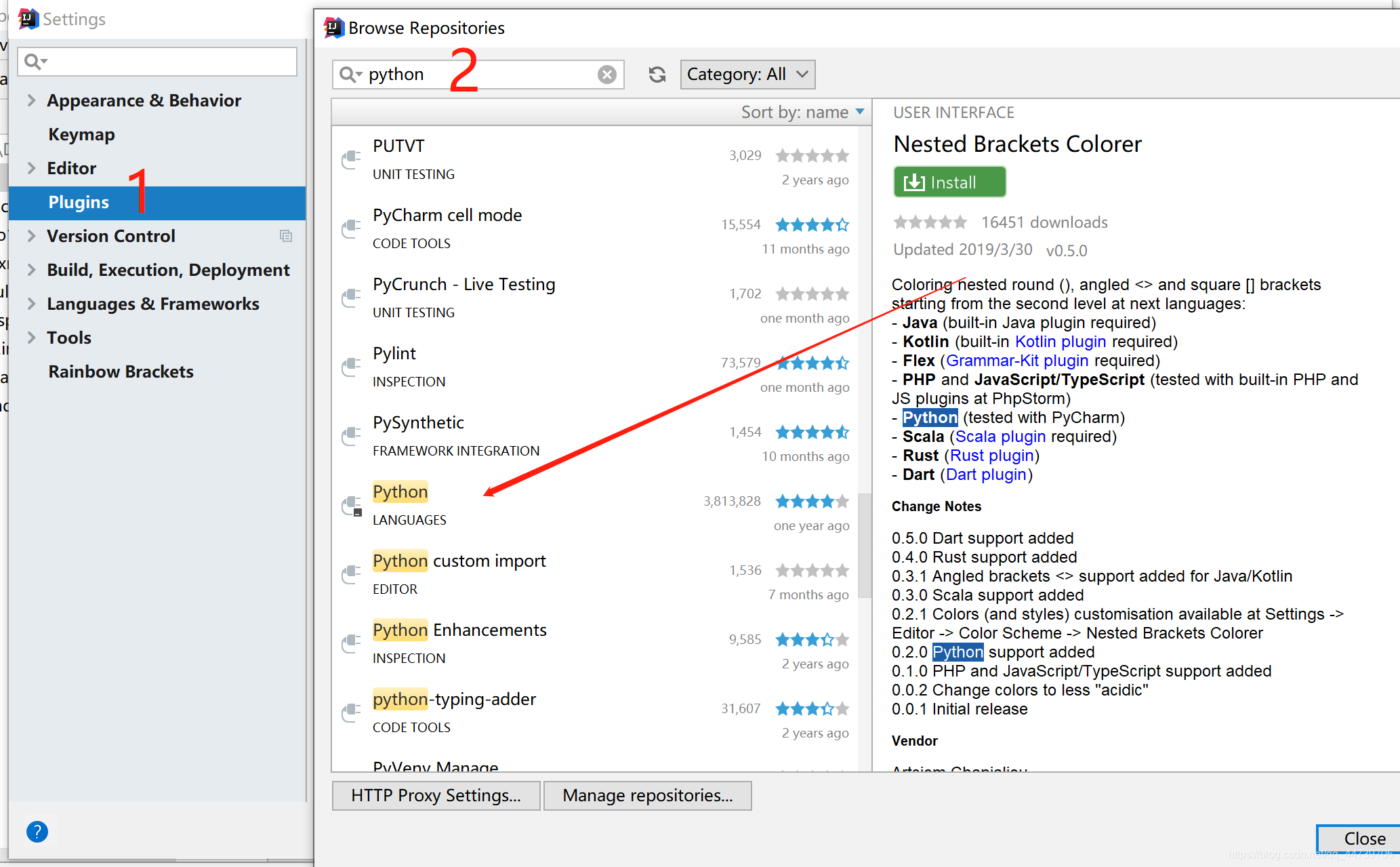
Task: Click the 16451 downloads text
Action: 1044,222
